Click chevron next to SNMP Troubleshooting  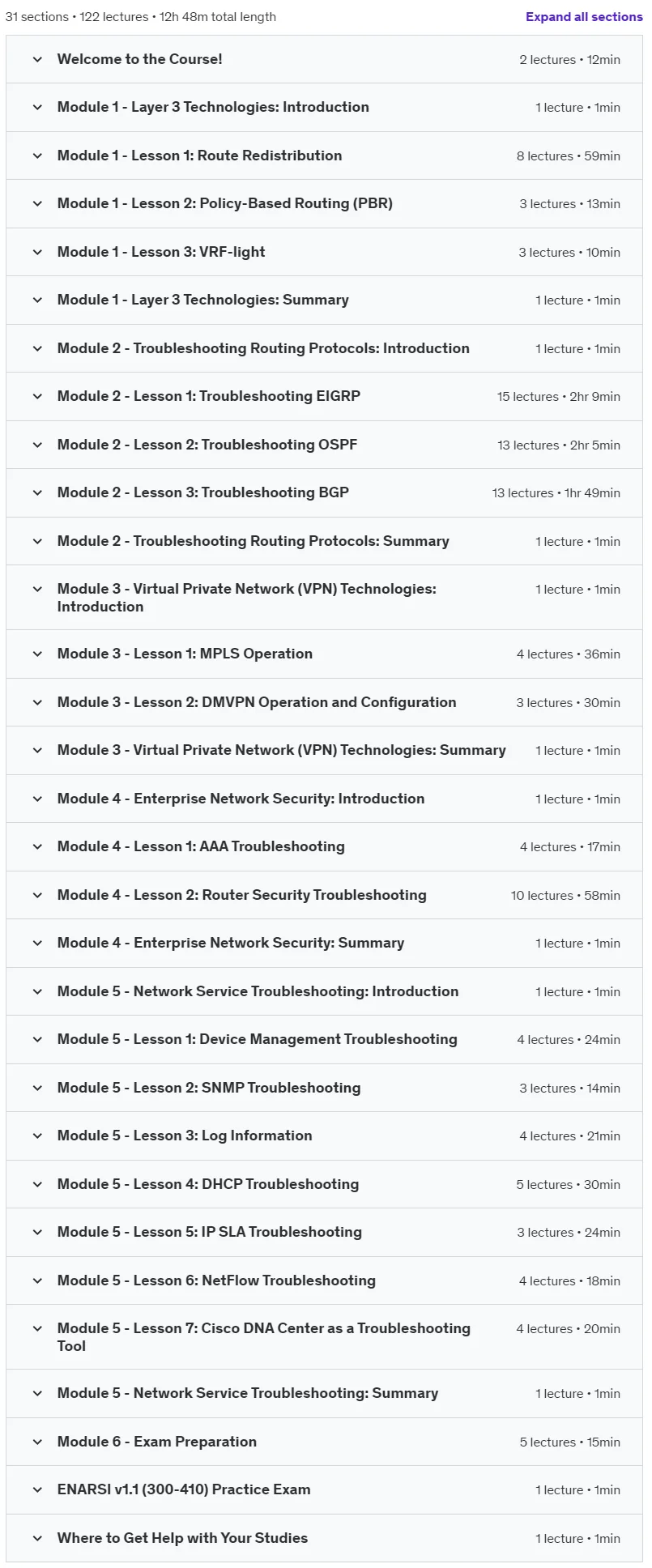point(37,1088)
